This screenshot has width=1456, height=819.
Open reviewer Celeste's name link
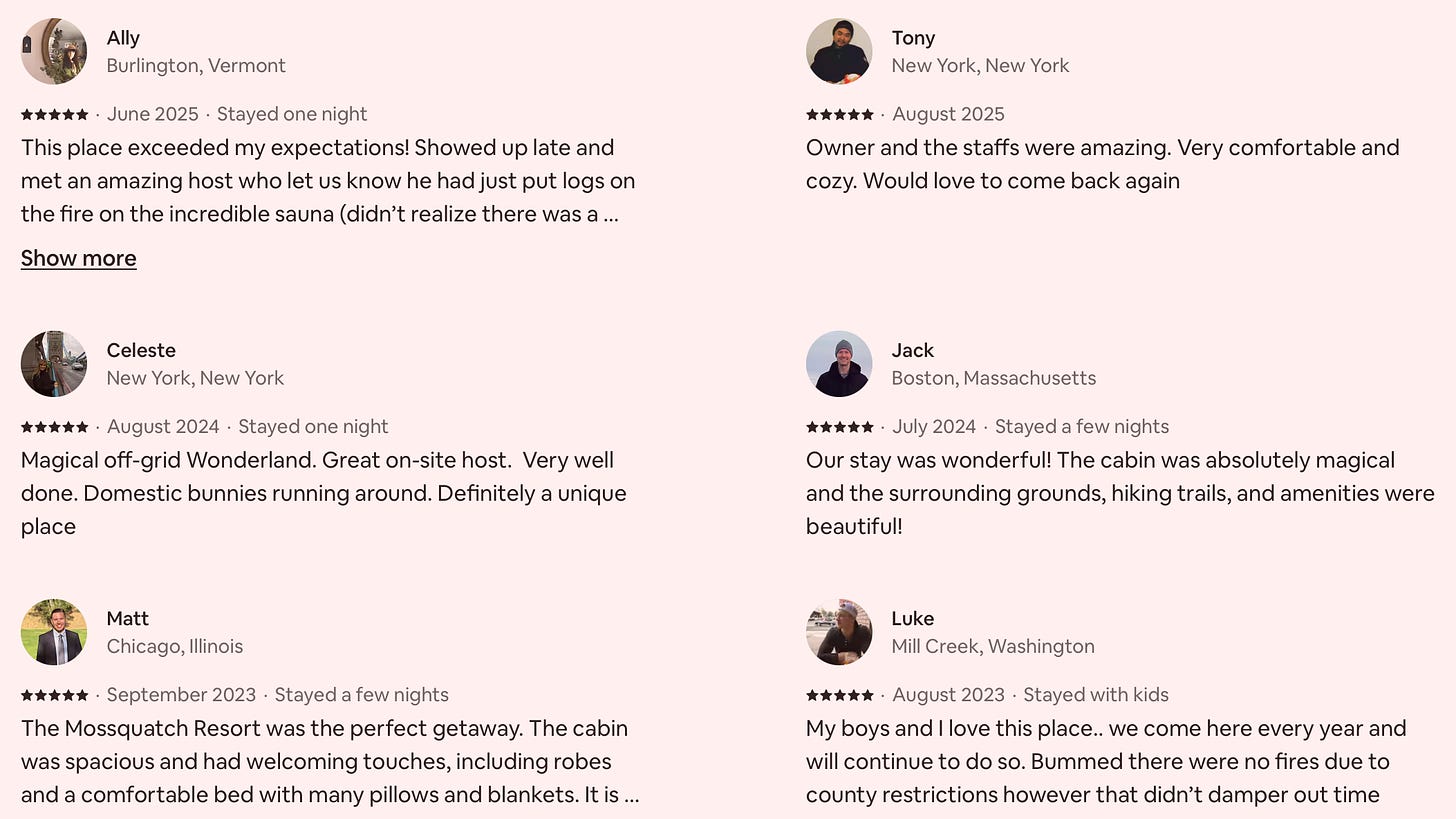click(141, 350)
